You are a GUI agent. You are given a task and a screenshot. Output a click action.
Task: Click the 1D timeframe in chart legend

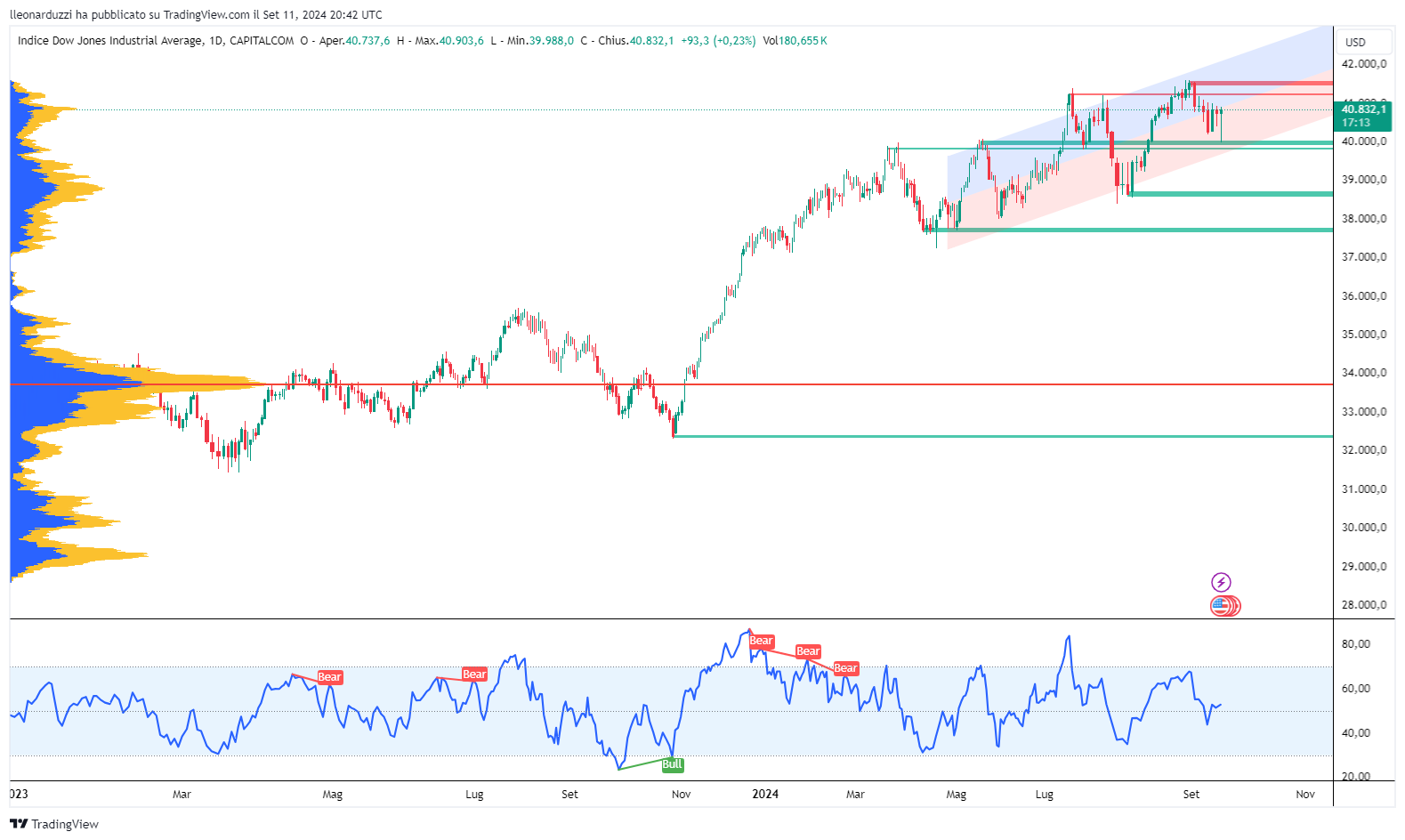pyautogui.click(x=216, y=41)
